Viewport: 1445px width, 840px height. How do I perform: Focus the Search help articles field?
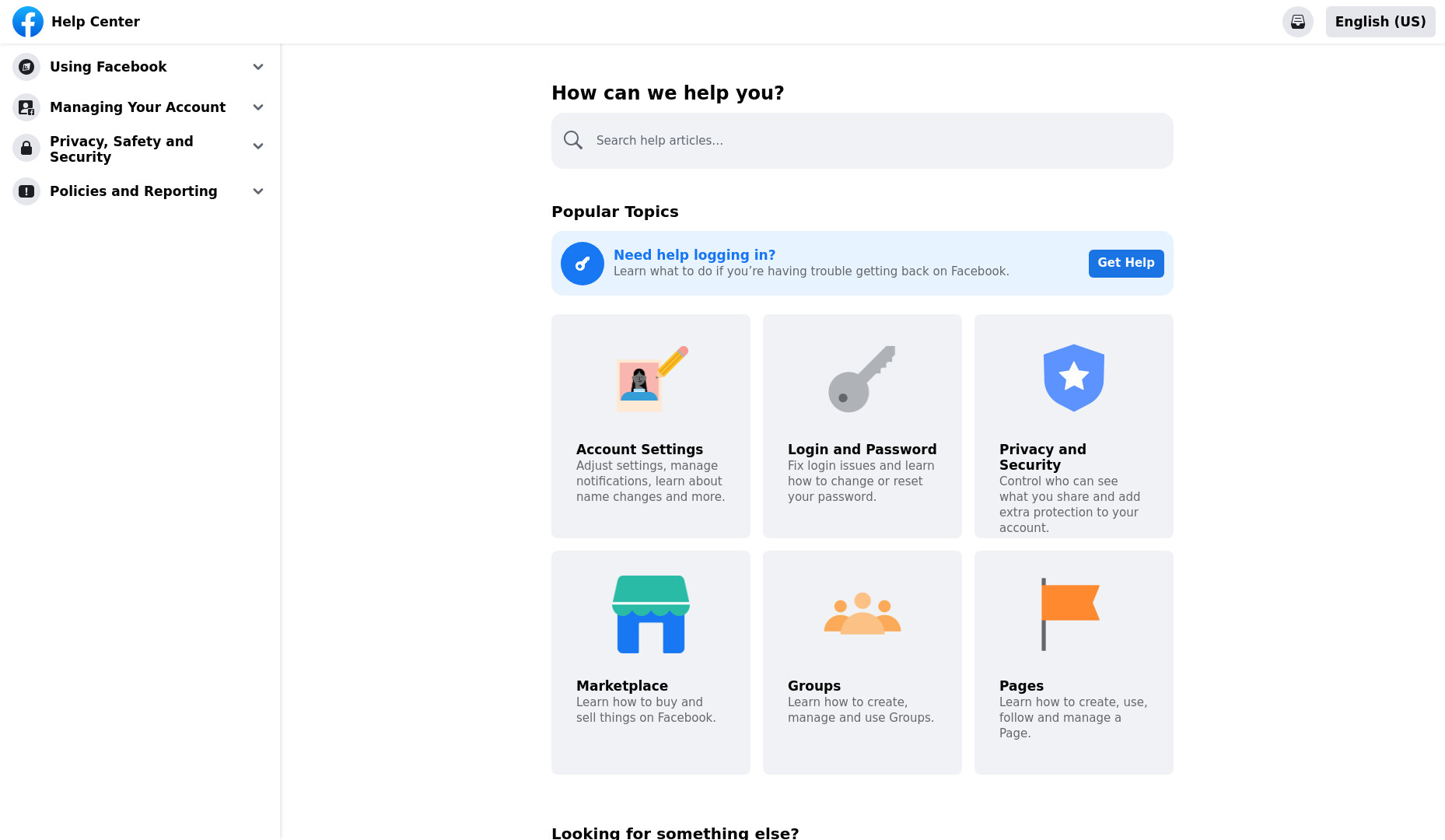point(862,141)
